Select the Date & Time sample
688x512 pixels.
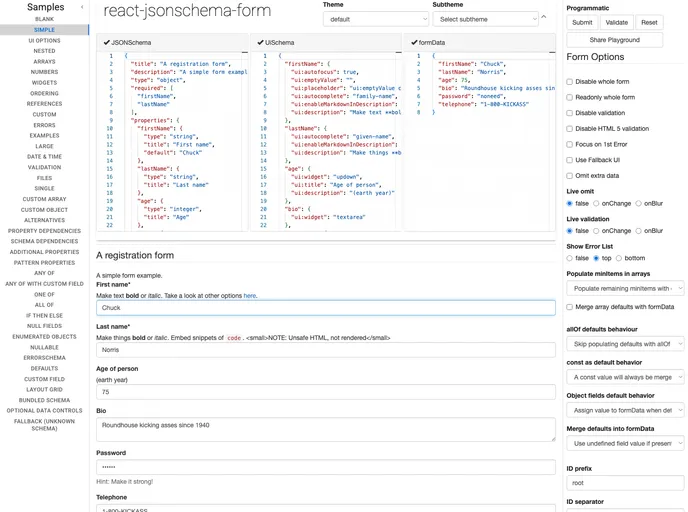pyautogui.click(x=44, y=157)
